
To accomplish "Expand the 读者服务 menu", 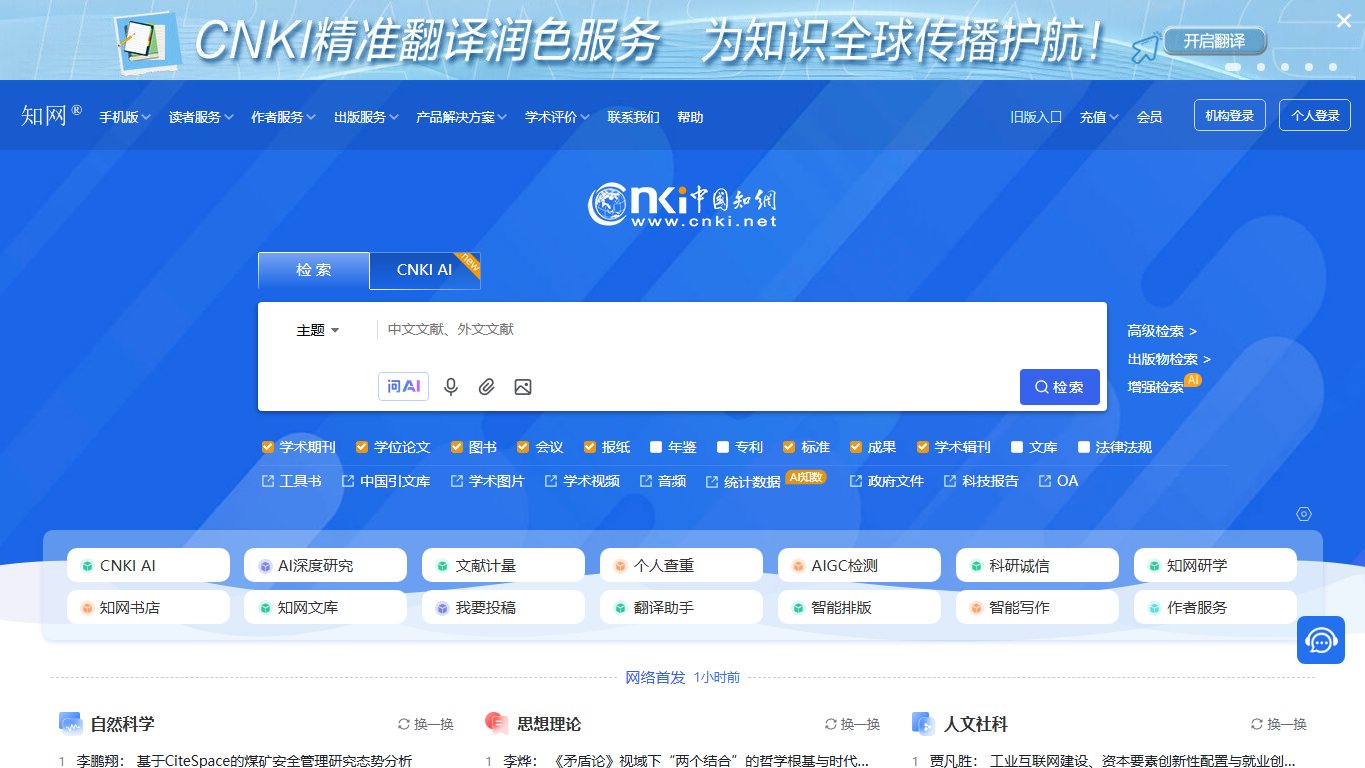I will pos(201,117).
